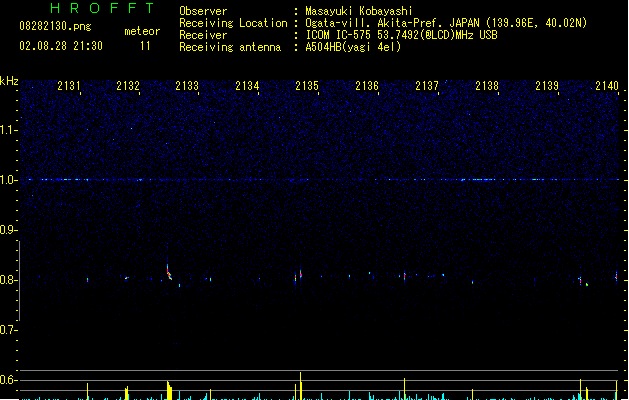Click the 2135 time marker
Viewport: 629px width, 400px height.
coord(307,86)
